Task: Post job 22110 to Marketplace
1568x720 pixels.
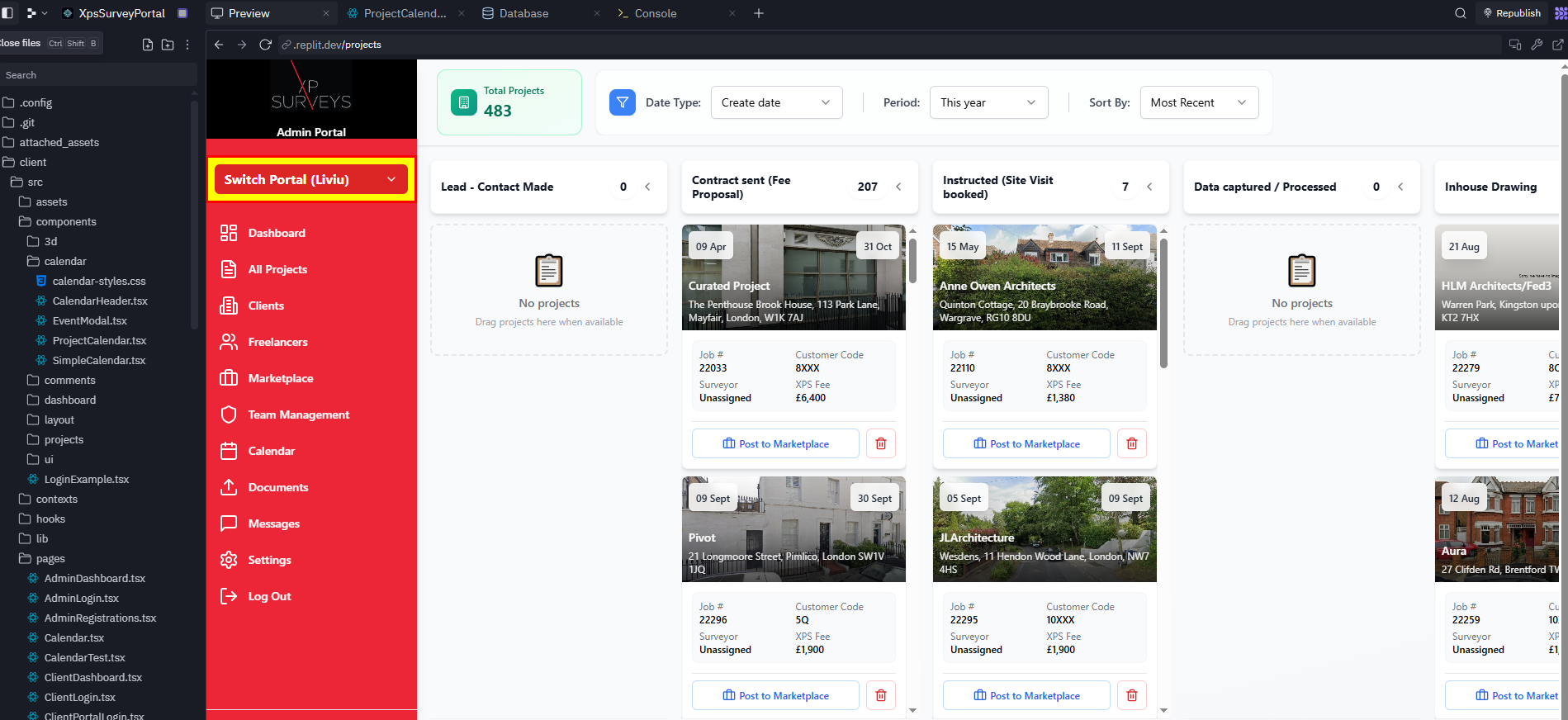Action: (1026, 443)
